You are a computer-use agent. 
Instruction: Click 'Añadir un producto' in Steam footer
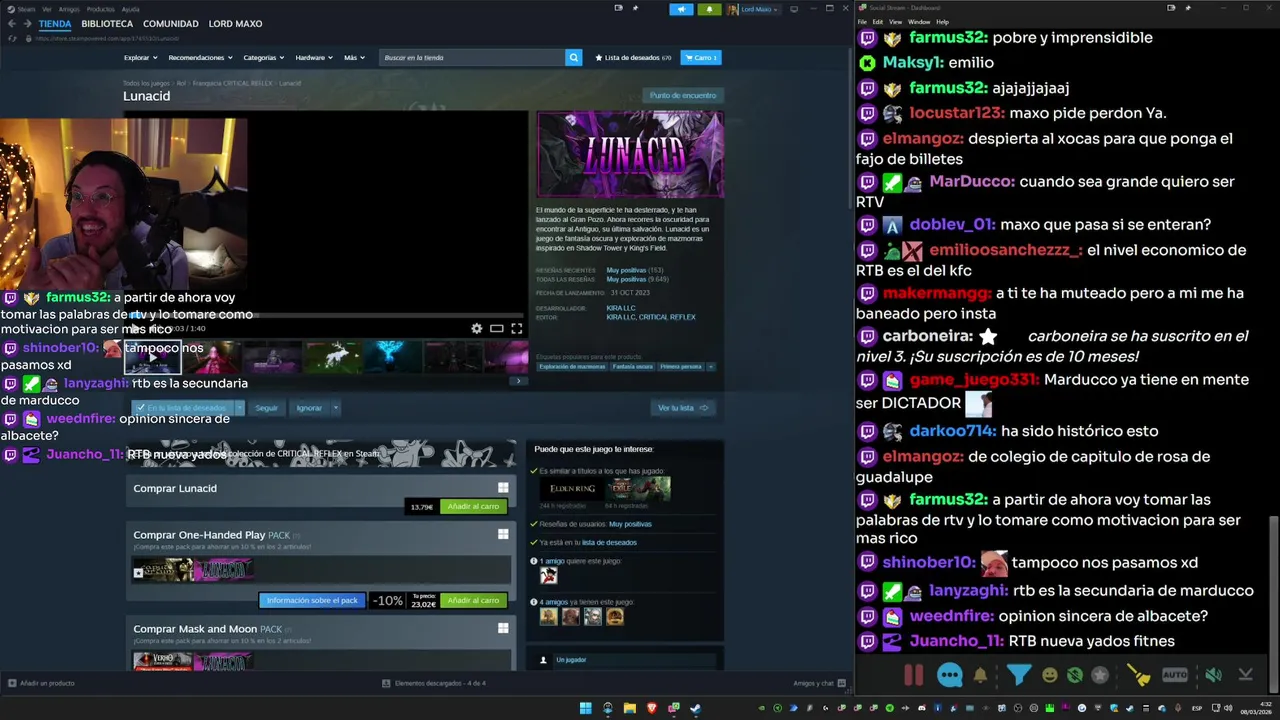click(x=41, y=683)
